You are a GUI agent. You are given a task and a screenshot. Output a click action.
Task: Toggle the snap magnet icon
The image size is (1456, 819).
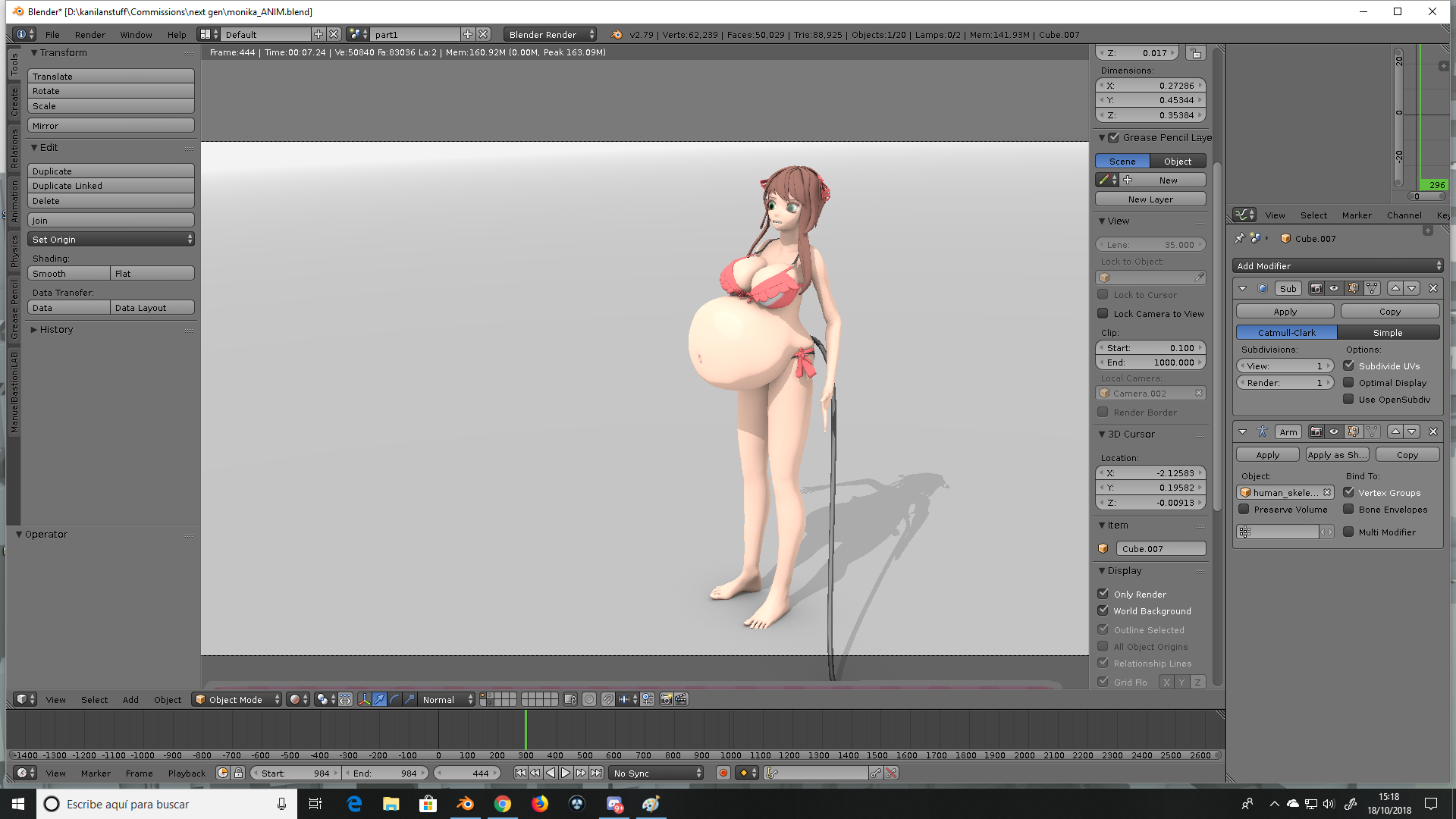click(607, 699)
